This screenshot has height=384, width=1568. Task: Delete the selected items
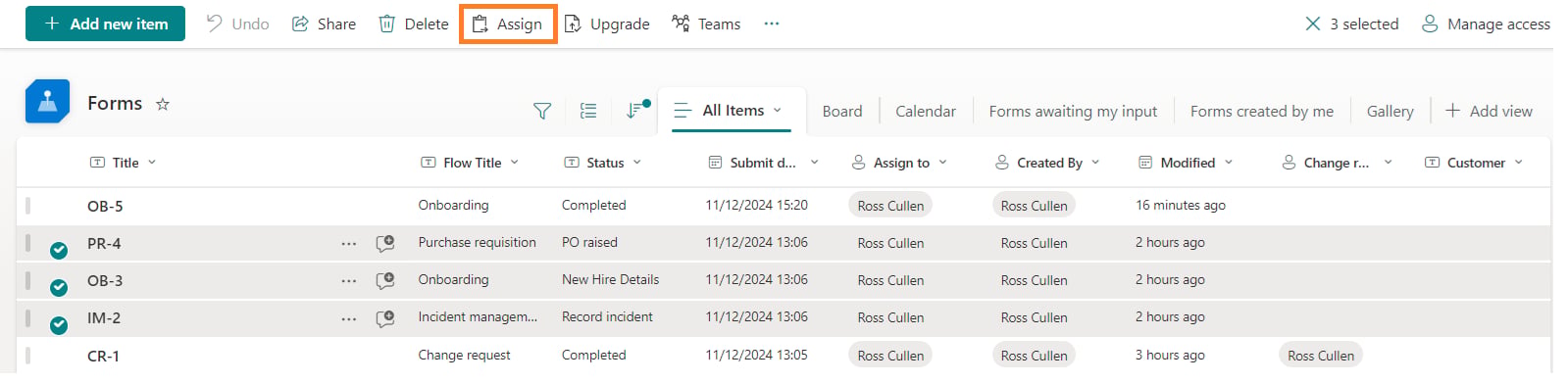coord(413,24)
